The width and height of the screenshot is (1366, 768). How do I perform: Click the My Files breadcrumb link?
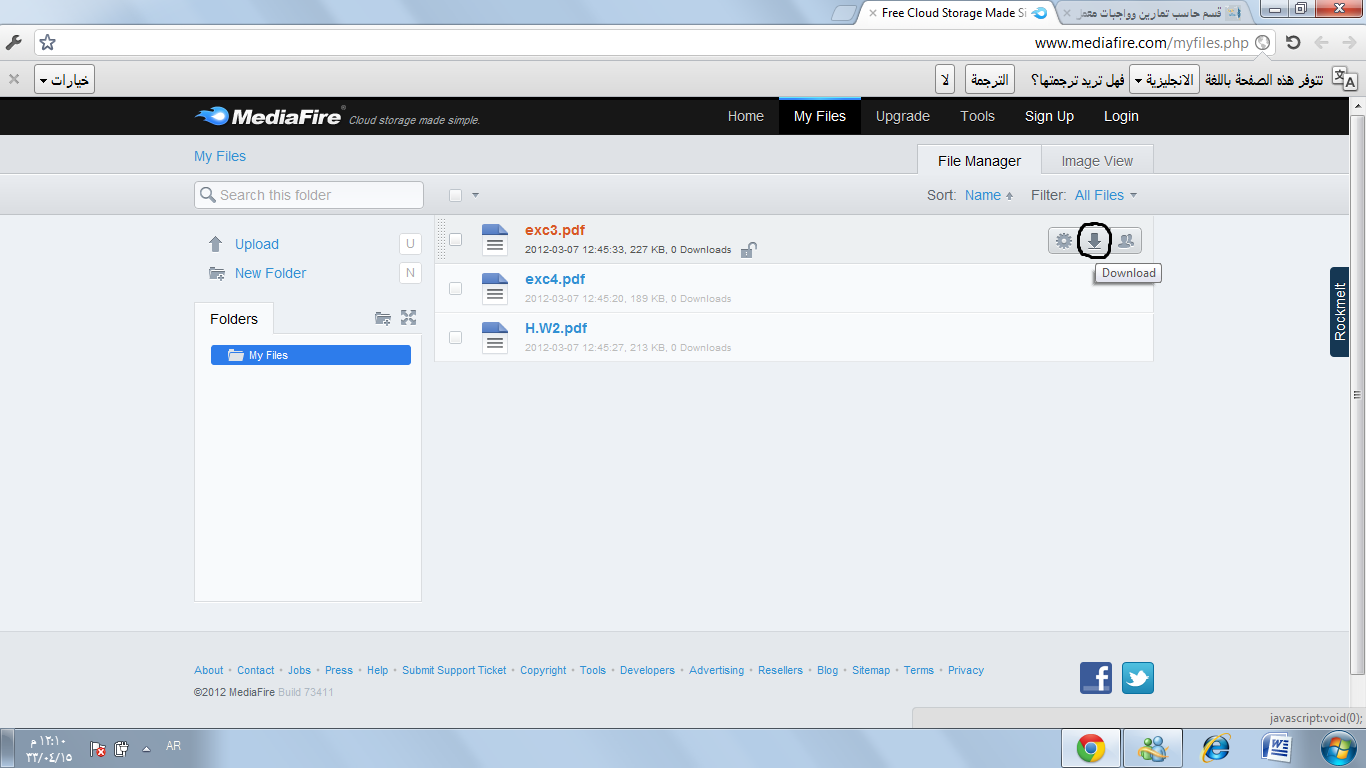(x=220, y=156)
